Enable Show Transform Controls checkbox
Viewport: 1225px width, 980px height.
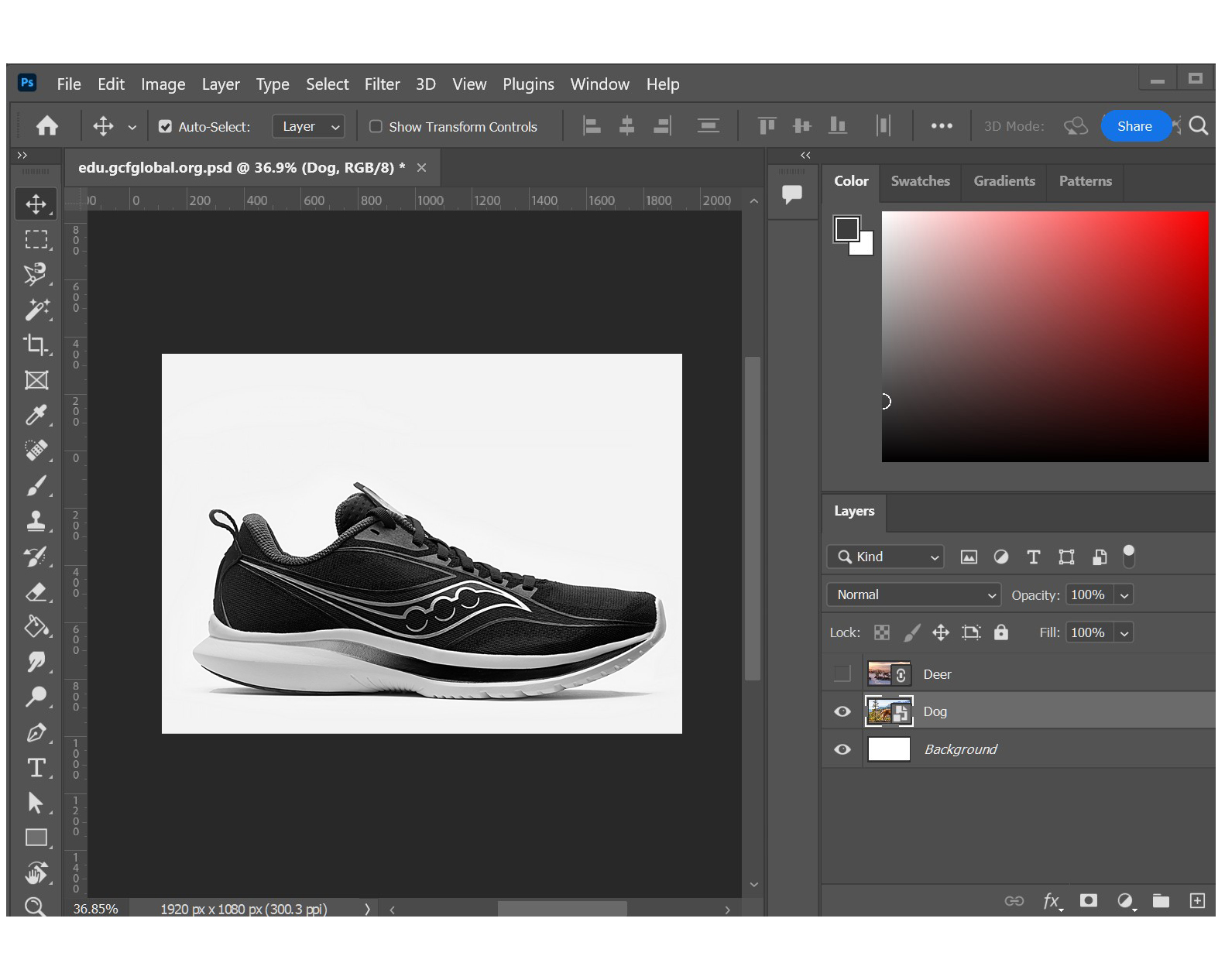coord(376,126)
